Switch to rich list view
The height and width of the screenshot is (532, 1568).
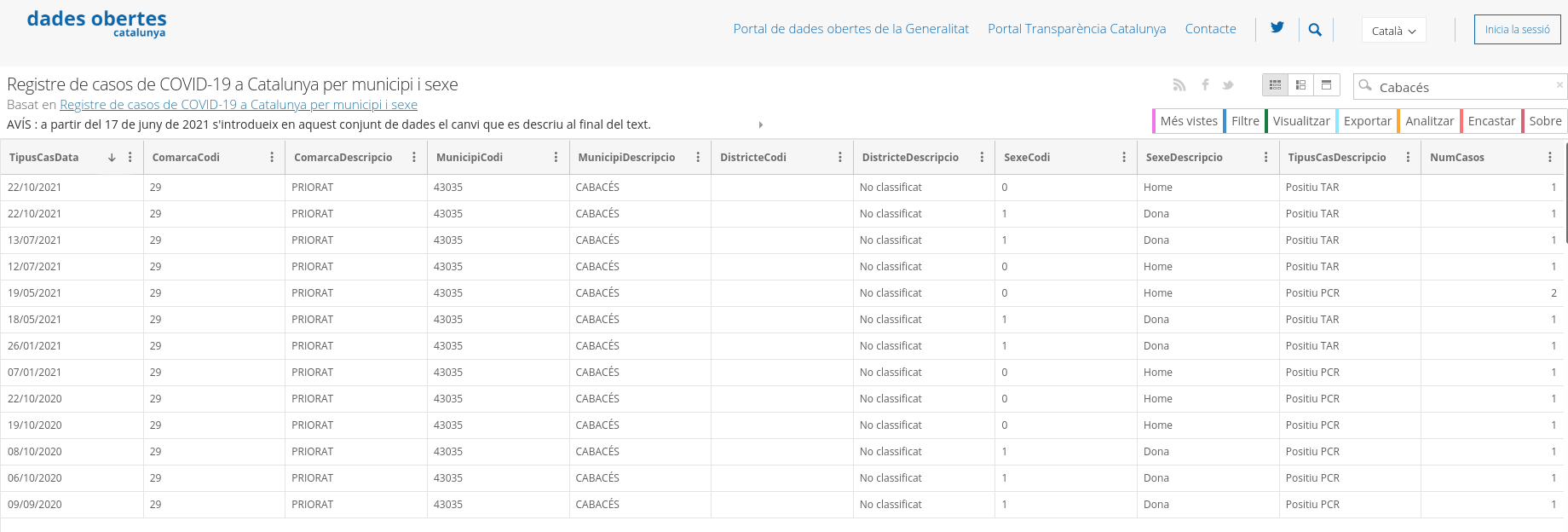[x=1300, y=85]
